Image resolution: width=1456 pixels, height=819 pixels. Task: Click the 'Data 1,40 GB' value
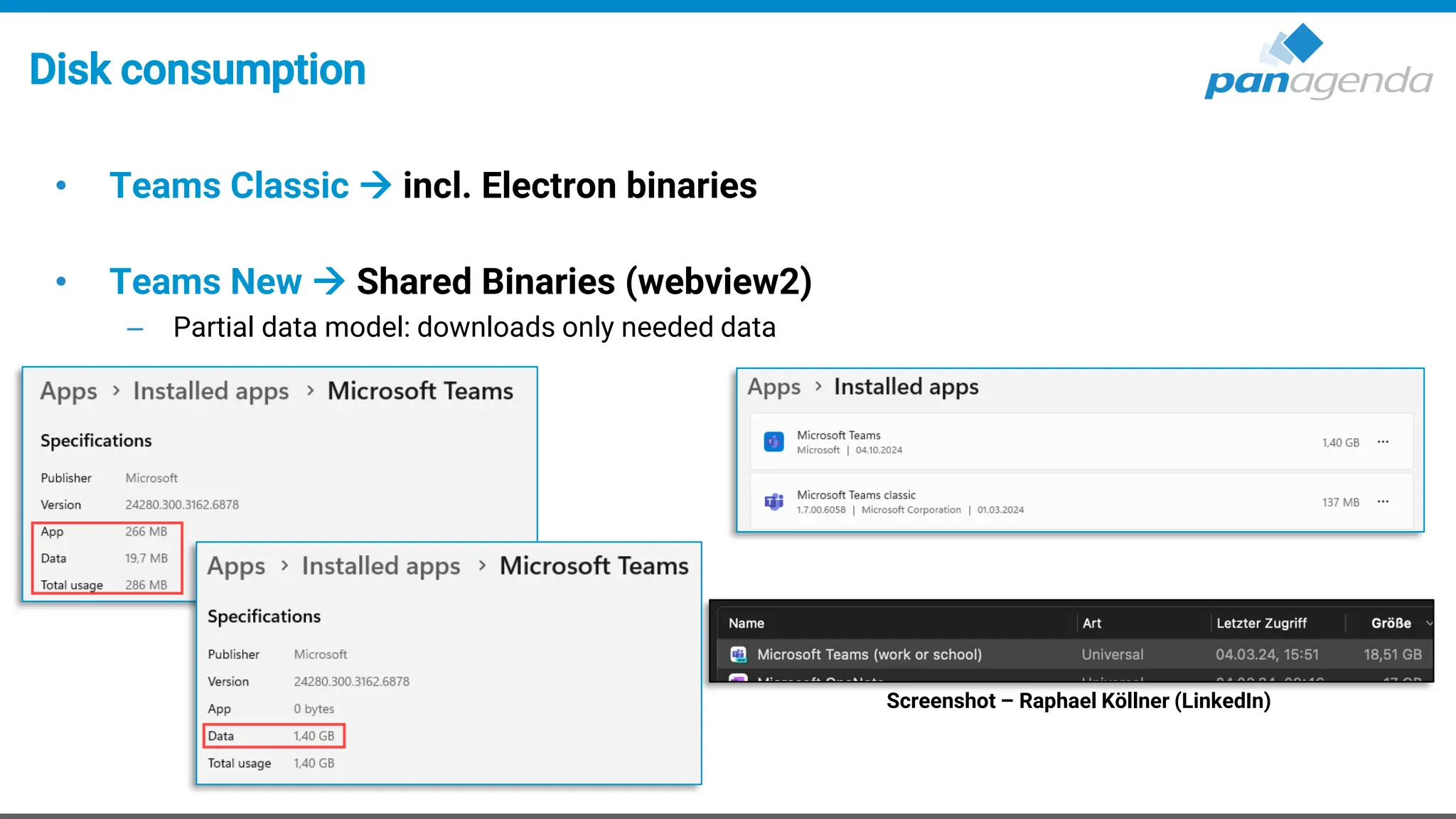coord(314,736)
